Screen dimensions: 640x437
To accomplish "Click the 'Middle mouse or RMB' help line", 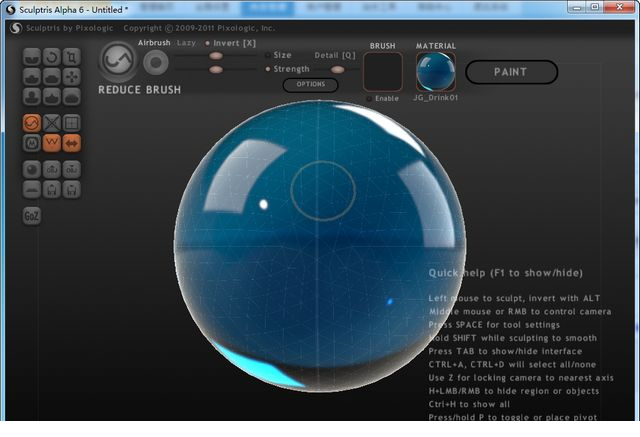I will point(520,311).
